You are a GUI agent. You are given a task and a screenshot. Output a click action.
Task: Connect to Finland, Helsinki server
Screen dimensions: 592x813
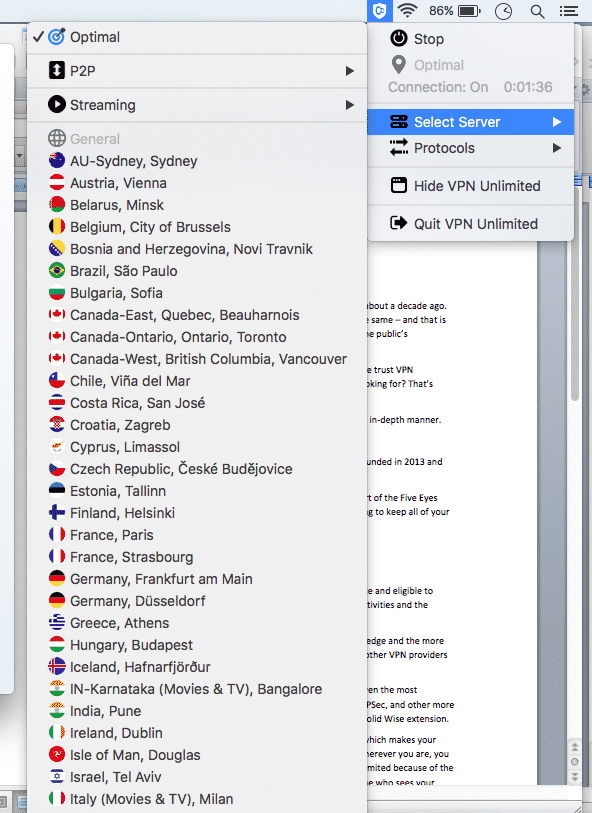[197, 512]
